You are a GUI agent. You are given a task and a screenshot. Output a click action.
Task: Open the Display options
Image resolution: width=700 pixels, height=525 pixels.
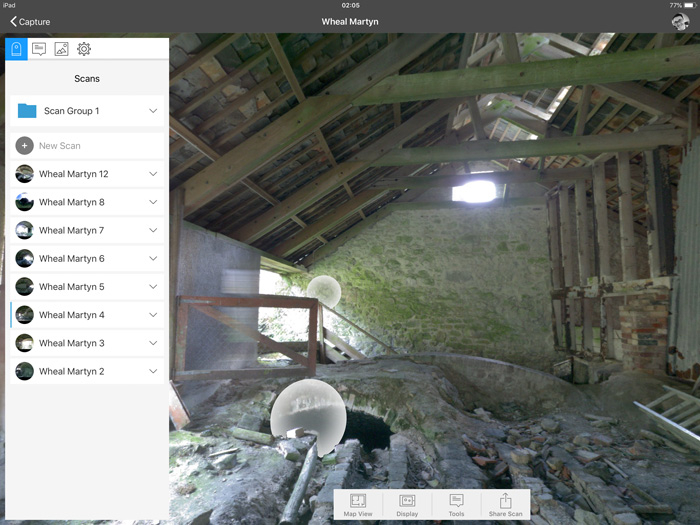[407, 505]
